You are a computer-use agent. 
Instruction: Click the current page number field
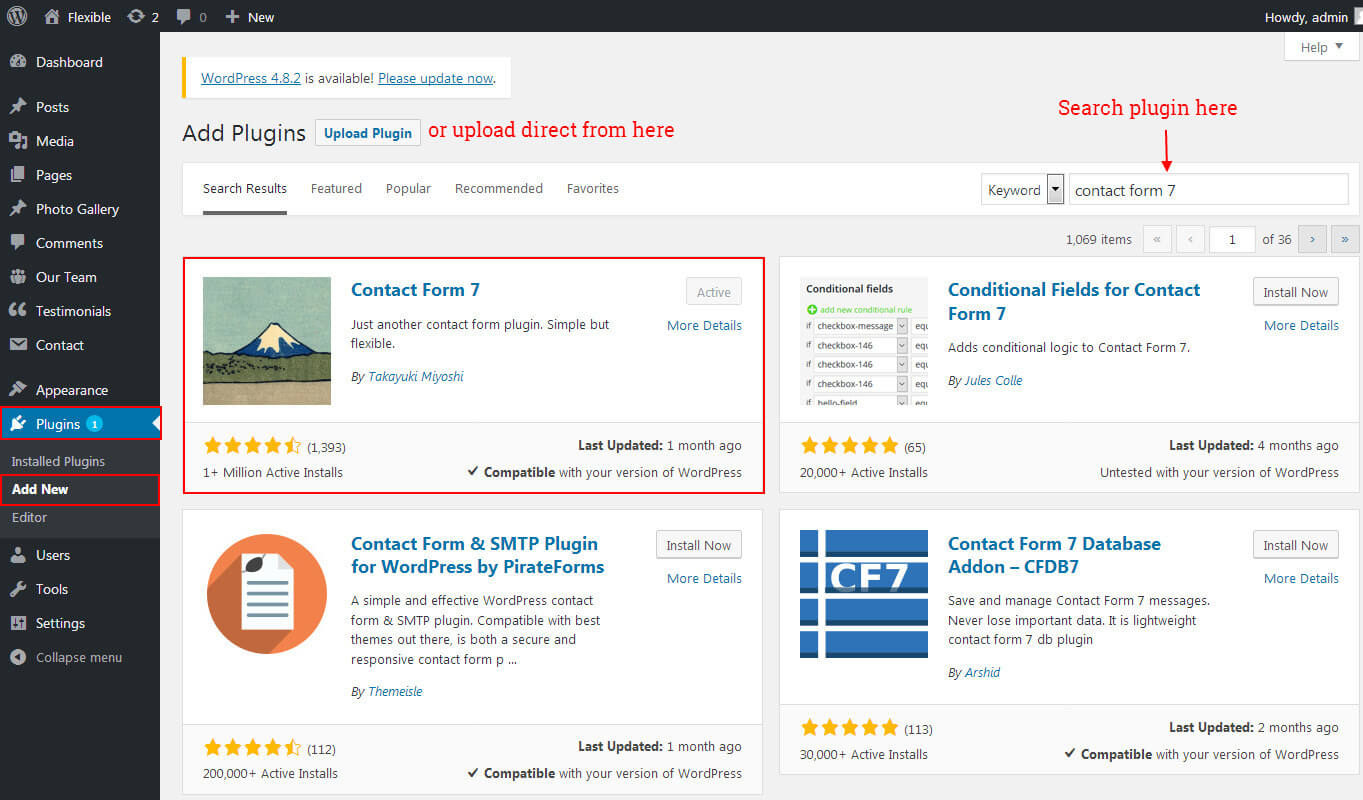1232,239
